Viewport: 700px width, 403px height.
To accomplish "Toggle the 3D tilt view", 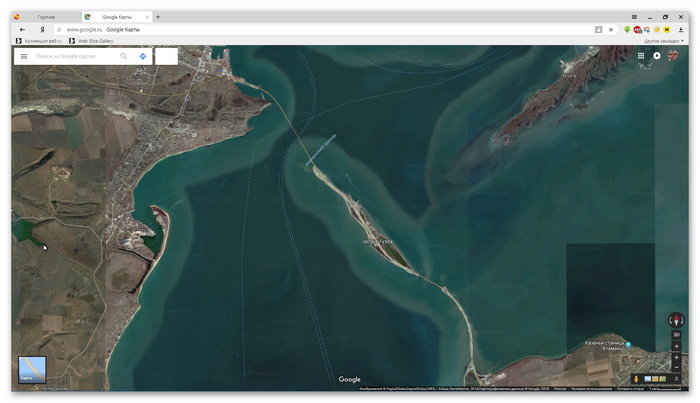I will [x=676, y=334].
